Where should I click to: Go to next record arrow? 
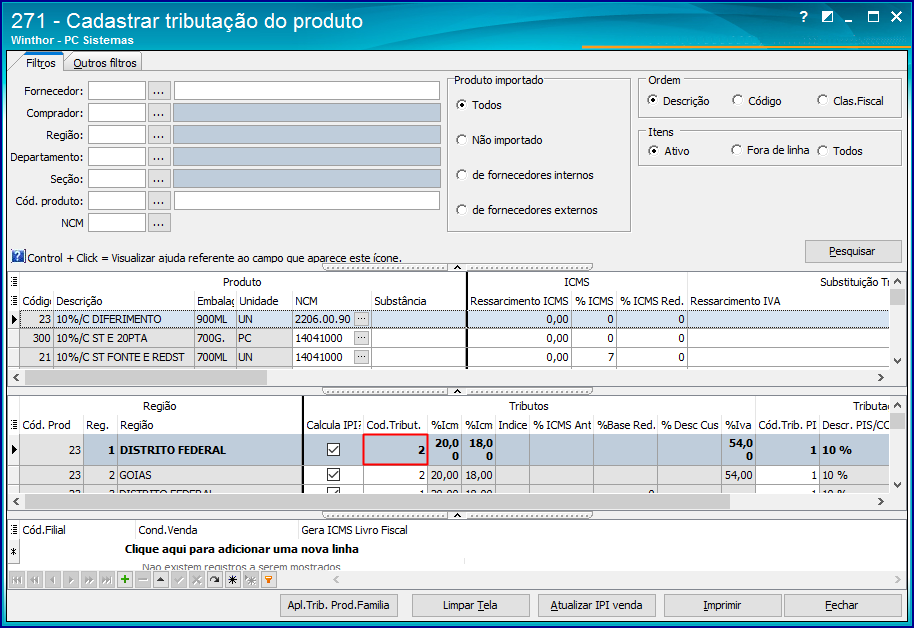click(x=71, y=580)
